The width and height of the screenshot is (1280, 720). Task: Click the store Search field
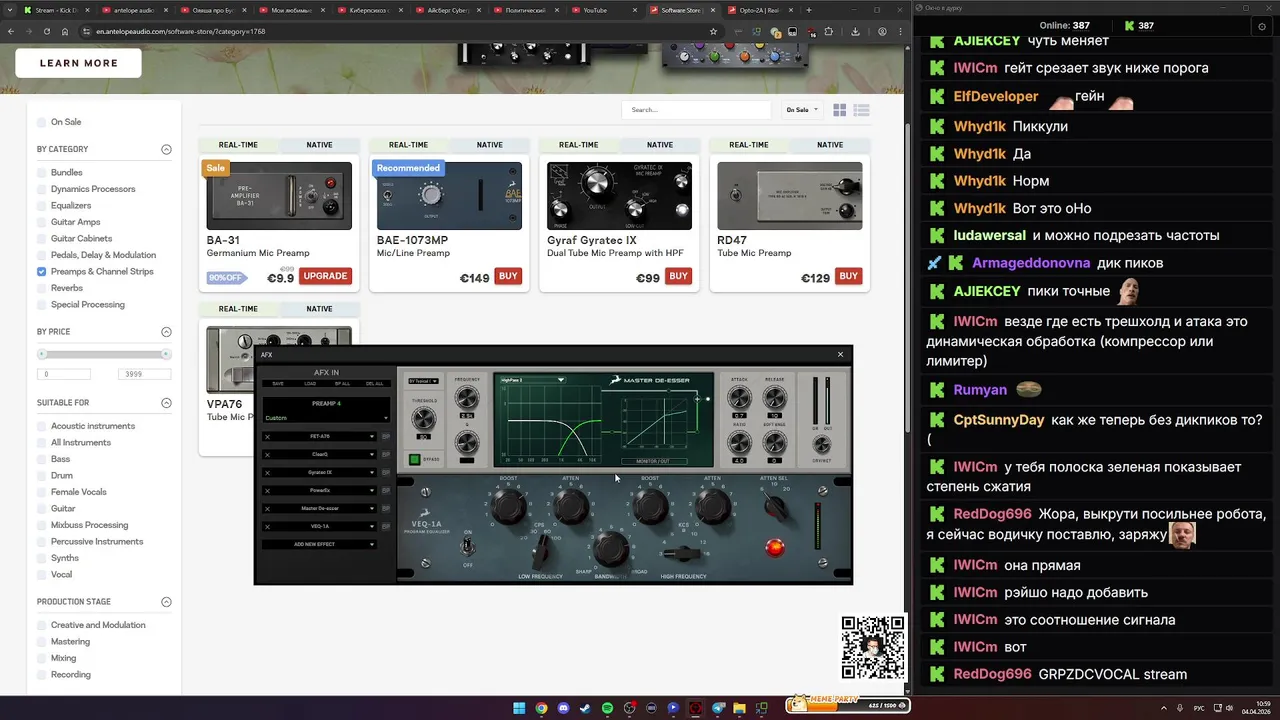point(696,110)
